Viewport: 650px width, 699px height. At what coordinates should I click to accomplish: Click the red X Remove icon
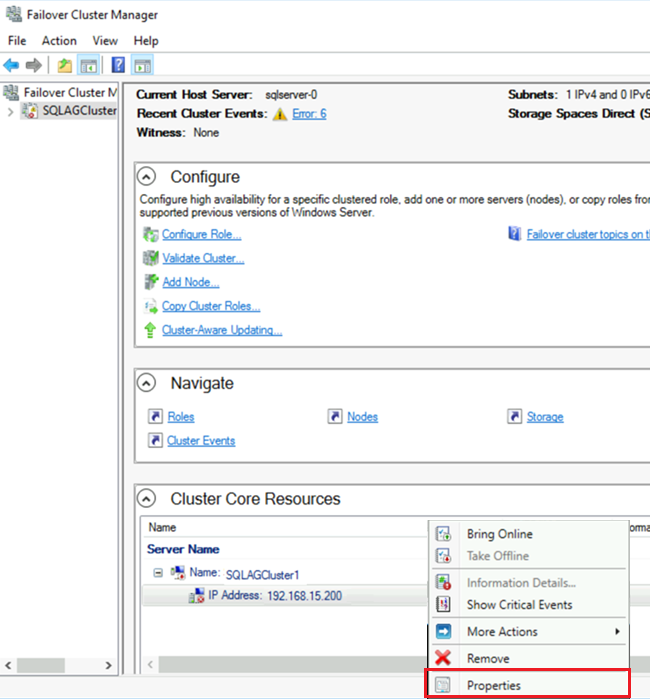443,658
